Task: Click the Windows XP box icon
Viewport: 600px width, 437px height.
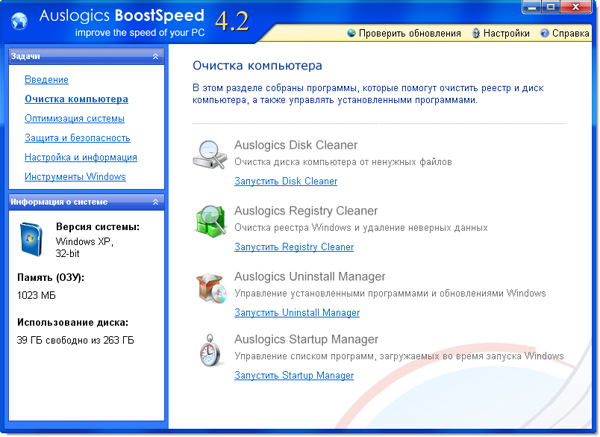Action: click(31, 239)
